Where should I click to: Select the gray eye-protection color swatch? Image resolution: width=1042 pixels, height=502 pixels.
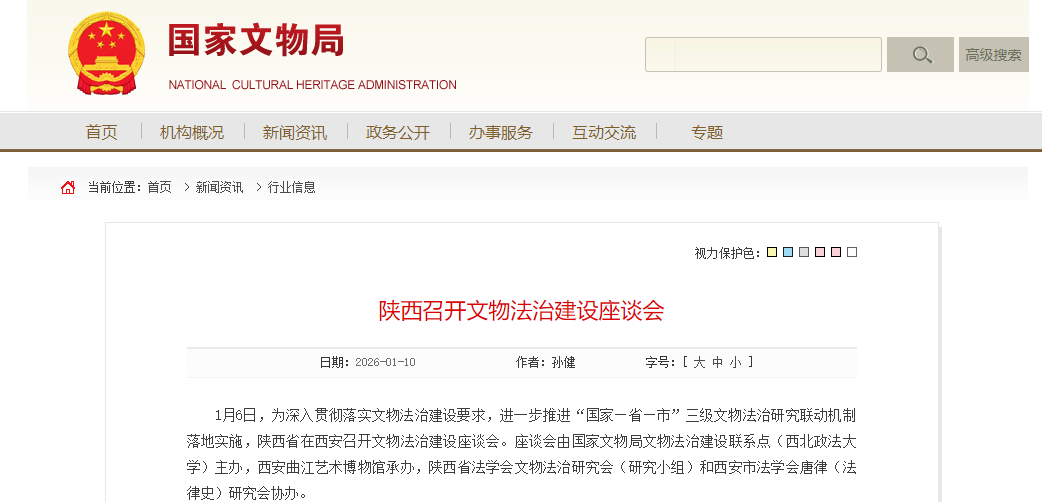click(x=804, y=252)
